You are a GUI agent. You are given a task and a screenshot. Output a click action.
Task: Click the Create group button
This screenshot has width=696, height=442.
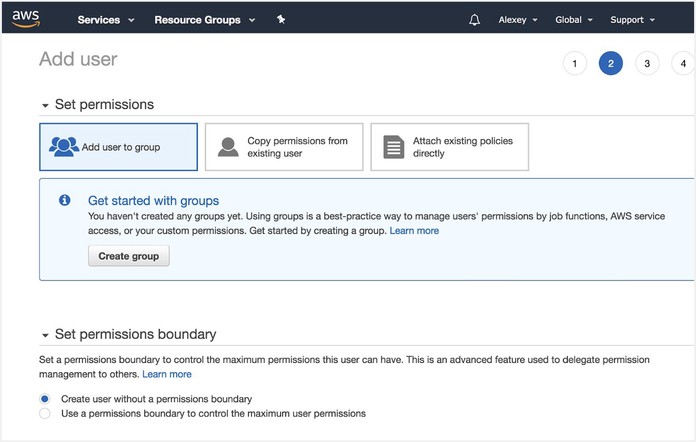click(x=129, y=256)
